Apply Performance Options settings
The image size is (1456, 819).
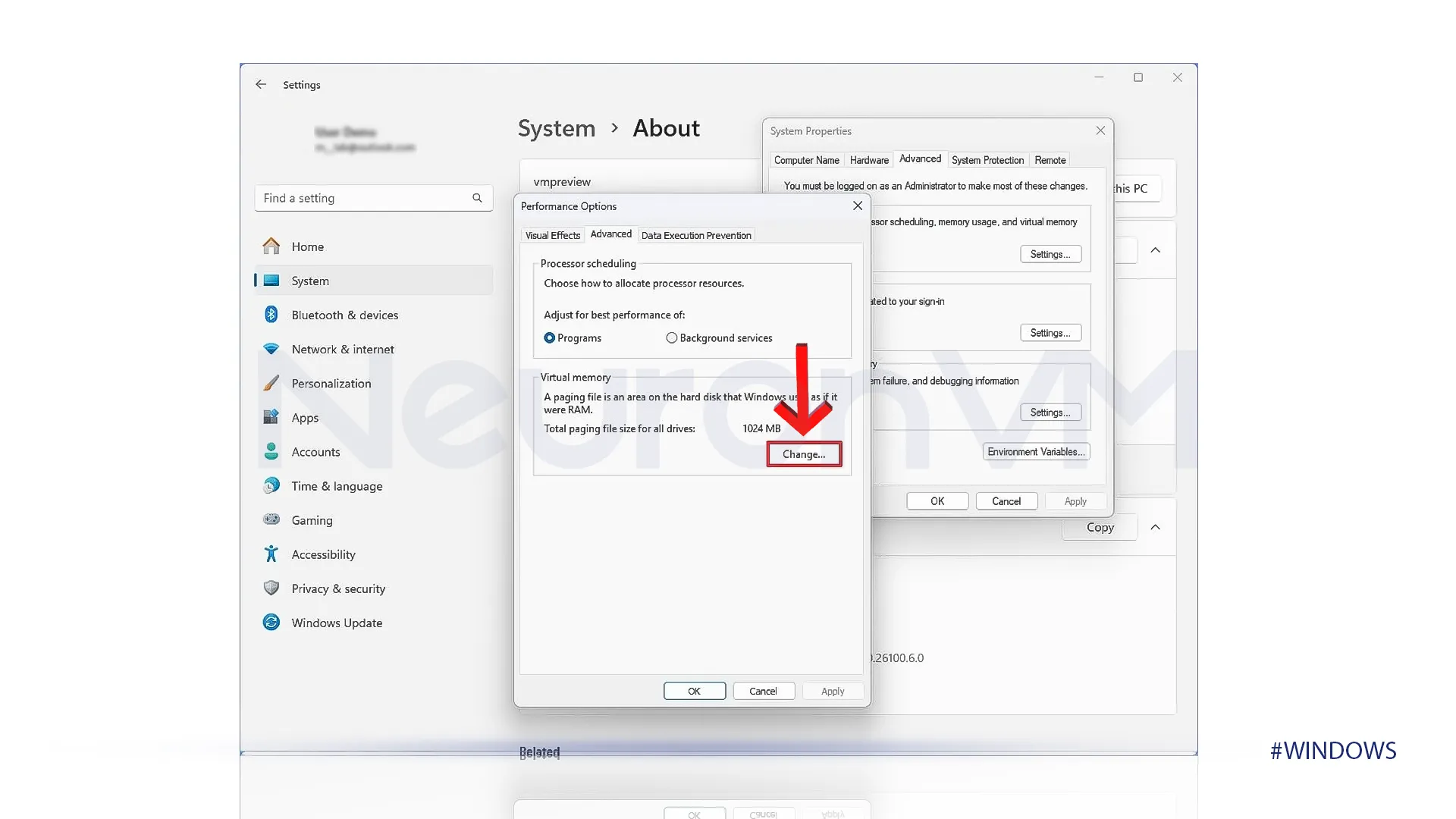833,691
